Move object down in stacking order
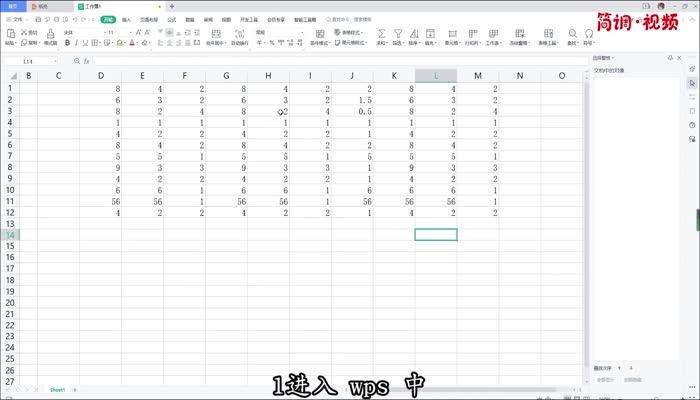Viewport: 700px width, 400px height. click(x=631, y=368)
